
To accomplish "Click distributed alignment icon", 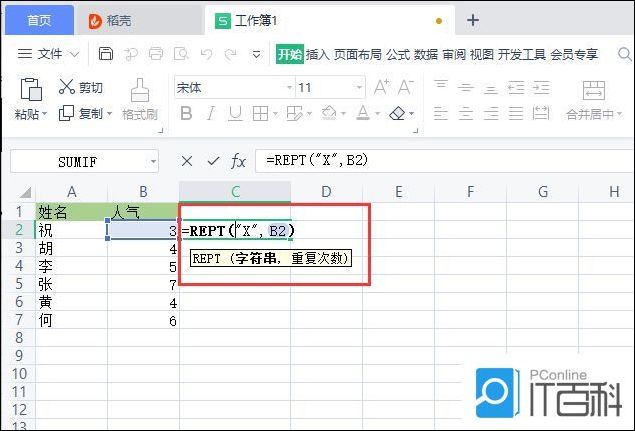I will [541, 113].
